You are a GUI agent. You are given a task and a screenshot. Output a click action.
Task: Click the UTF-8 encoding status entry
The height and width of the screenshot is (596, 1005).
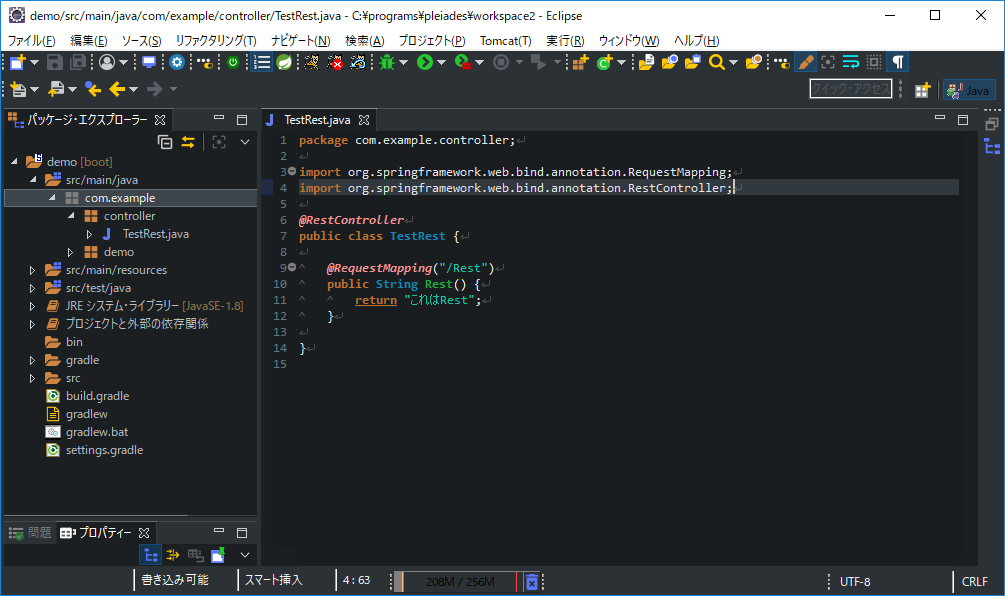click(x=855, y=581)
